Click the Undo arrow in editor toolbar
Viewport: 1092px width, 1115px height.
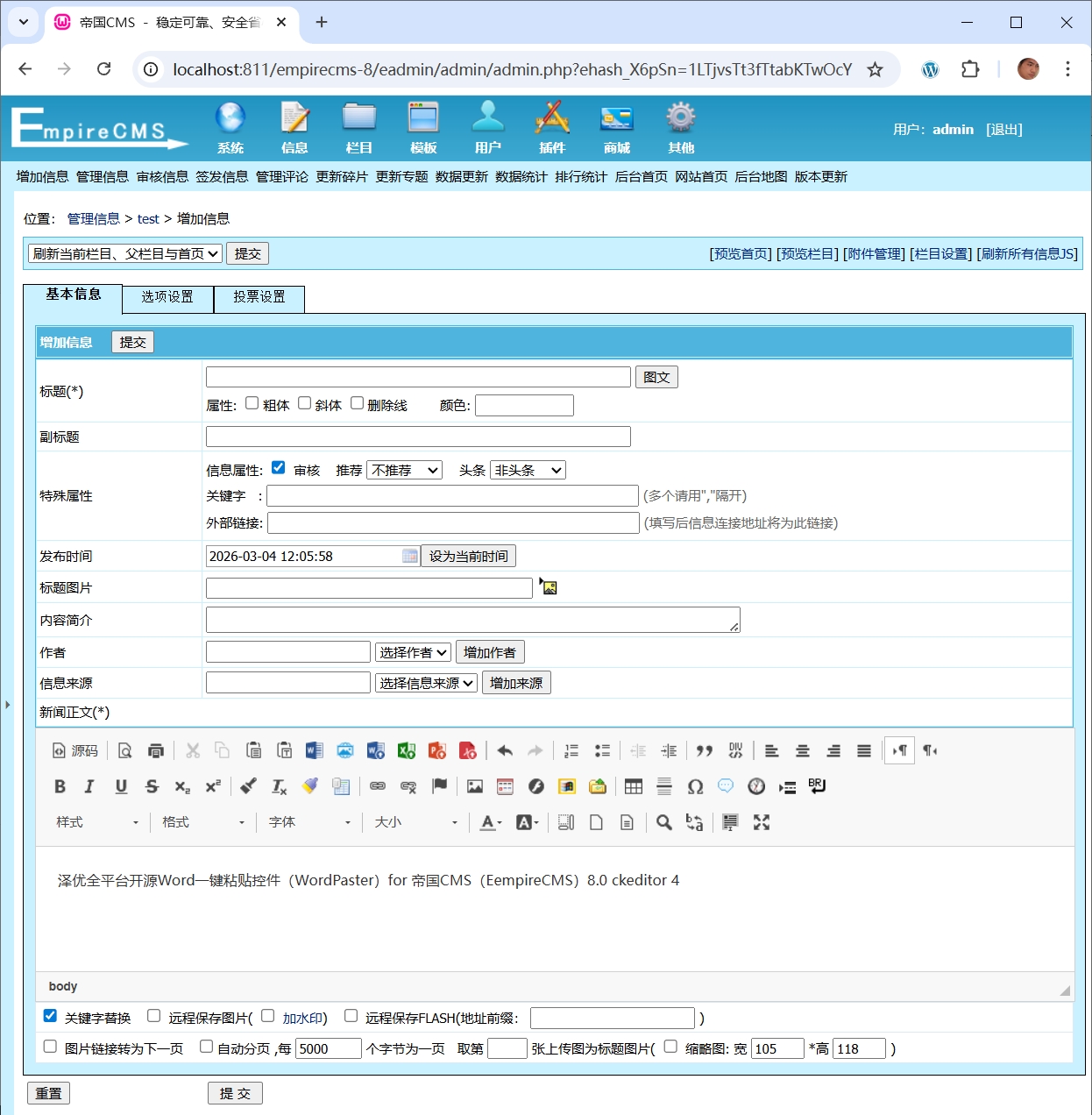coord(505,750)
